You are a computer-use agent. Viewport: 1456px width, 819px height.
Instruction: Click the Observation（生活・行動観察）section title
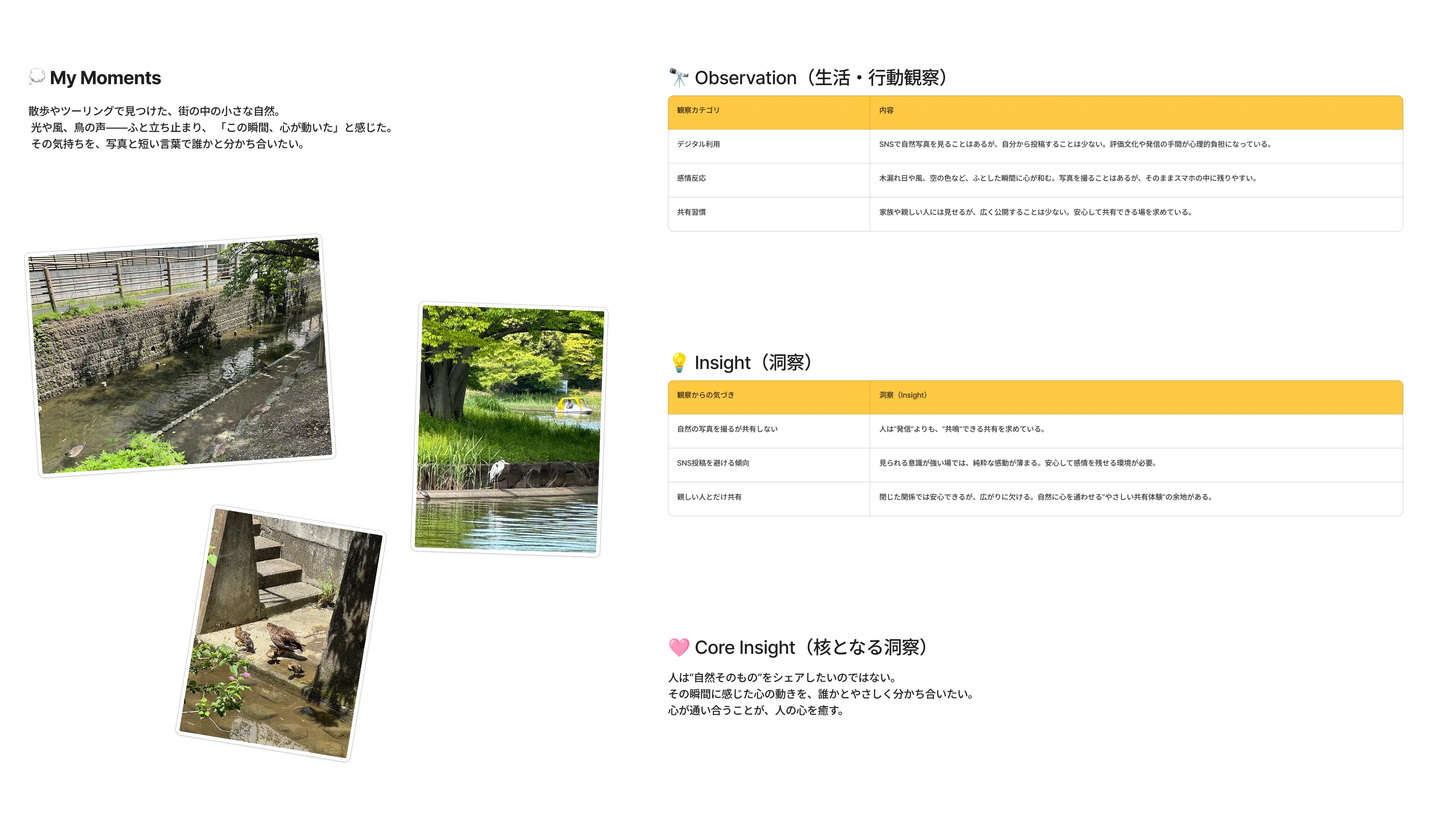click(819, 77)
